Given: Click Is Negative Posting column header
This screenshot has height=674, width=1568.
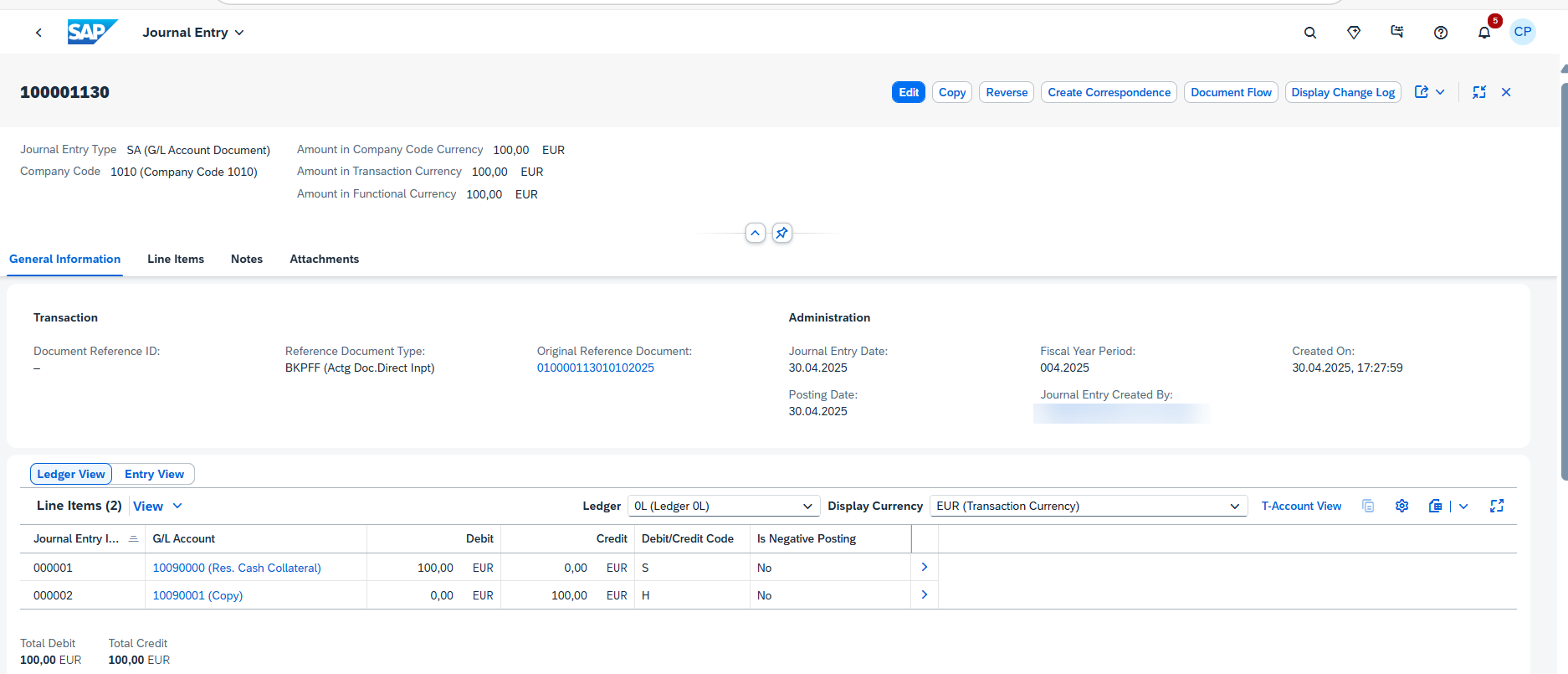Looking at the screenshot, I should point(830,538).
